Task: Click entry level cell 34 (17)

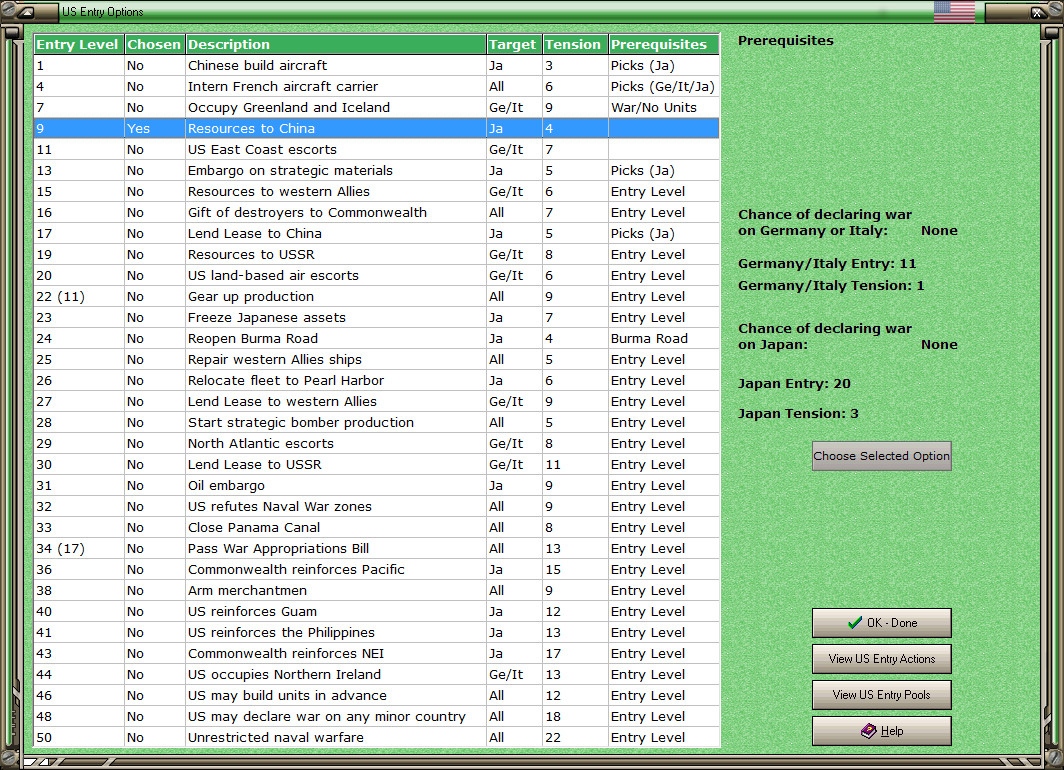Action: click(79, 550)
